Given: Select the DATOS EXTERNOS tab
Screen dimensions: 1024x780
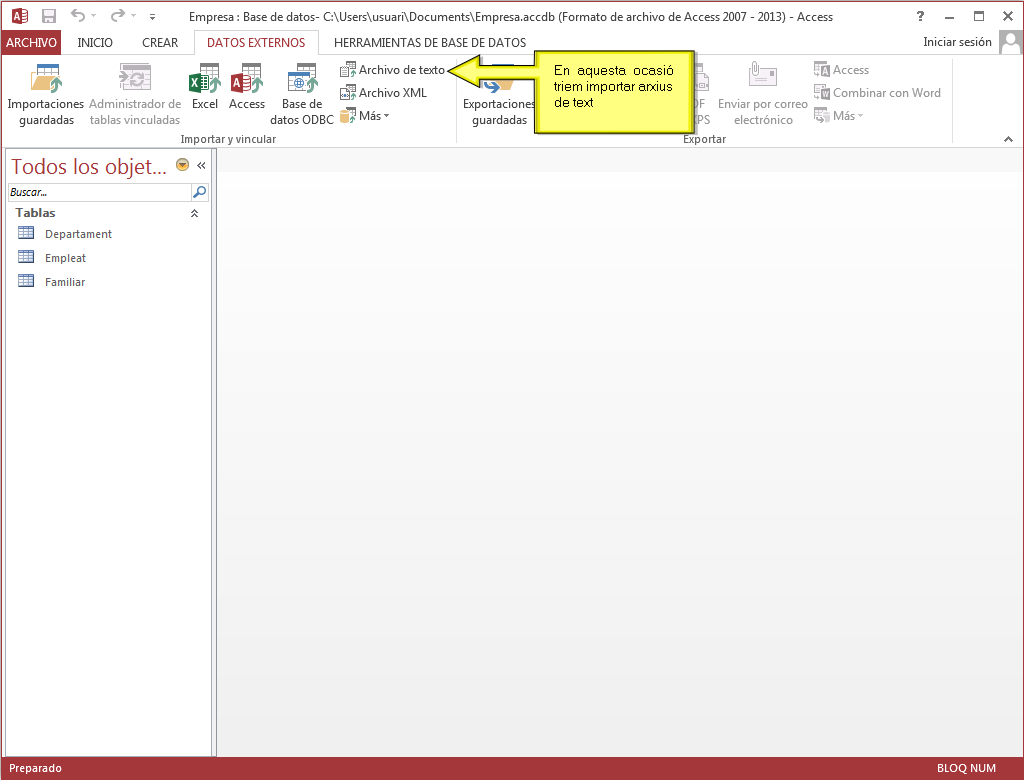Looking at the screenshot, I should pos(256,42).
